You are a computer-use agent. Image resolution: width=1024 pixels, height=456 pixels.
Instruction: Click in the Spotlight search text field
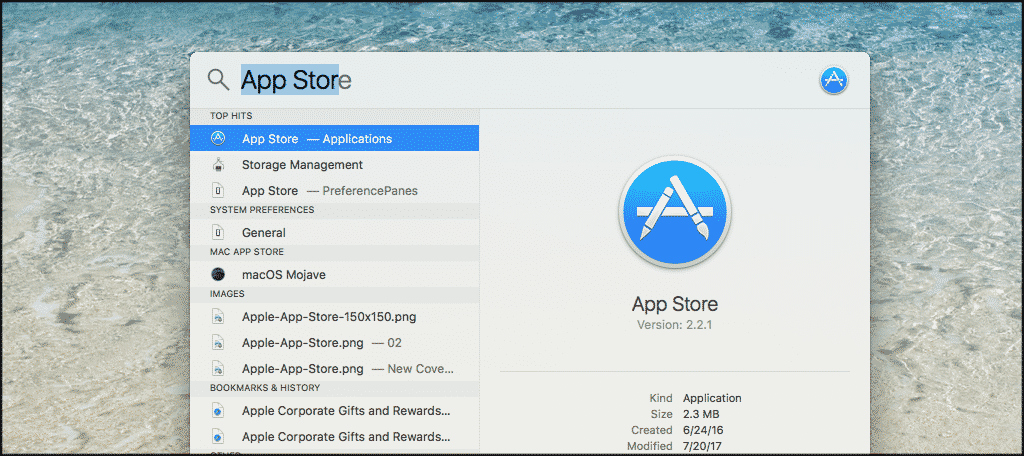522,80
